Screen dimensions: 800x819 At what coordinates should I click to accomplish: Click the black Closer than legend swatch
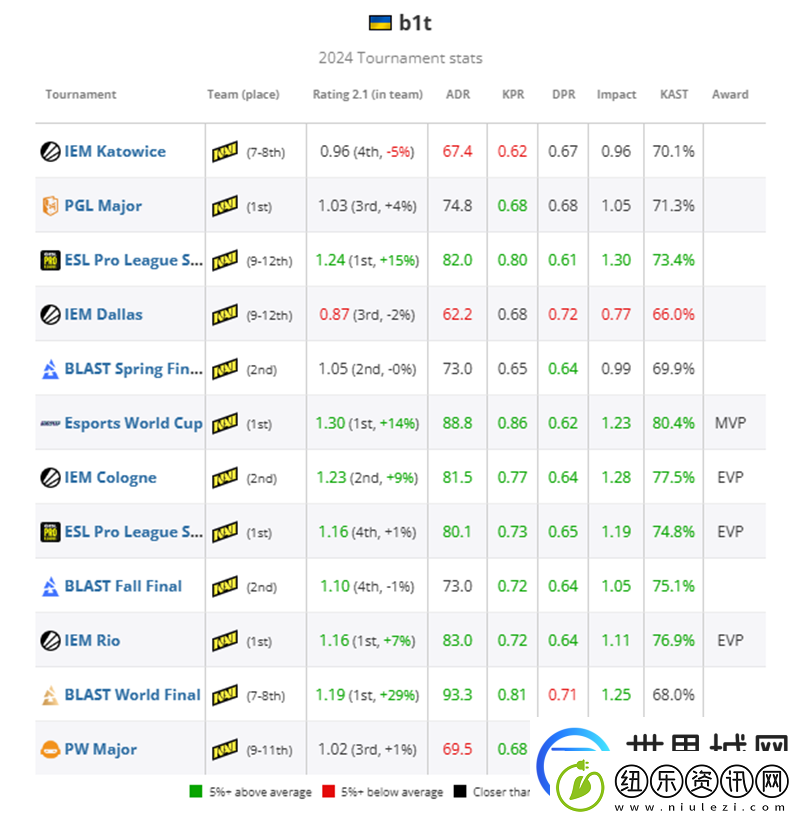460,791
